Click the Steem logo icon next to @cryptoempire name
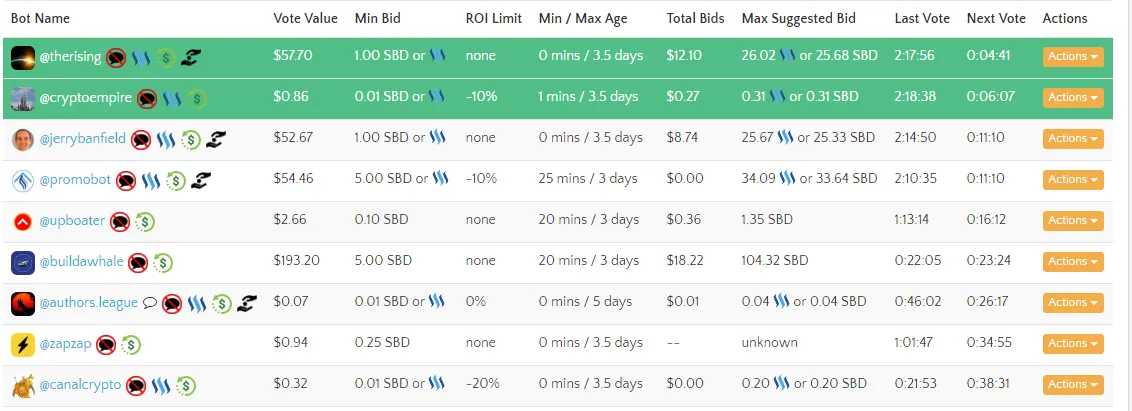The width and height of the screenshot is (1132, 411). (x=172, y=98)
